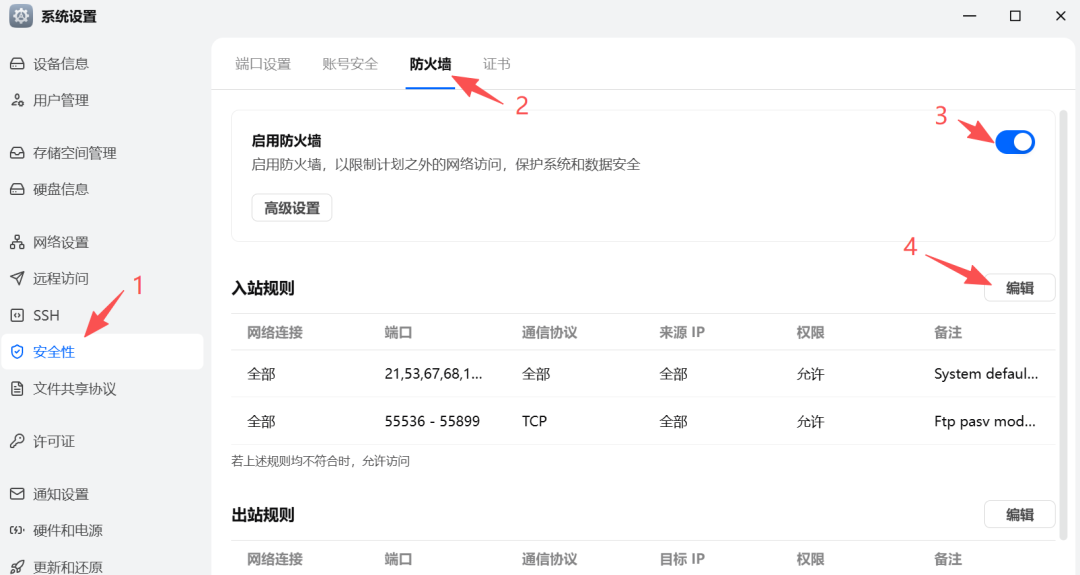
Task: Select 安全性 in the sidebar
Action: point(102,352)
